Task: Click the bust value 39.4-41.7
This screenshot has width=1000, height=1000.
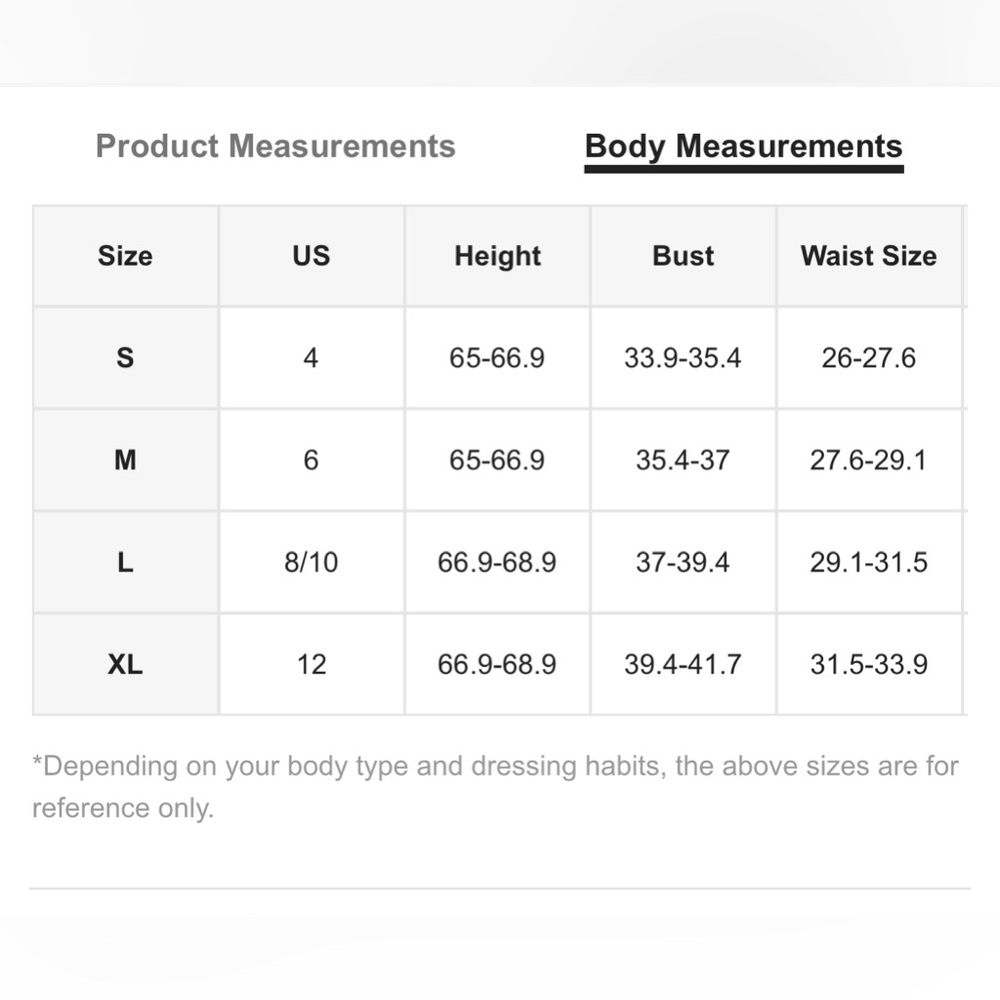Action: coord(683,664)
